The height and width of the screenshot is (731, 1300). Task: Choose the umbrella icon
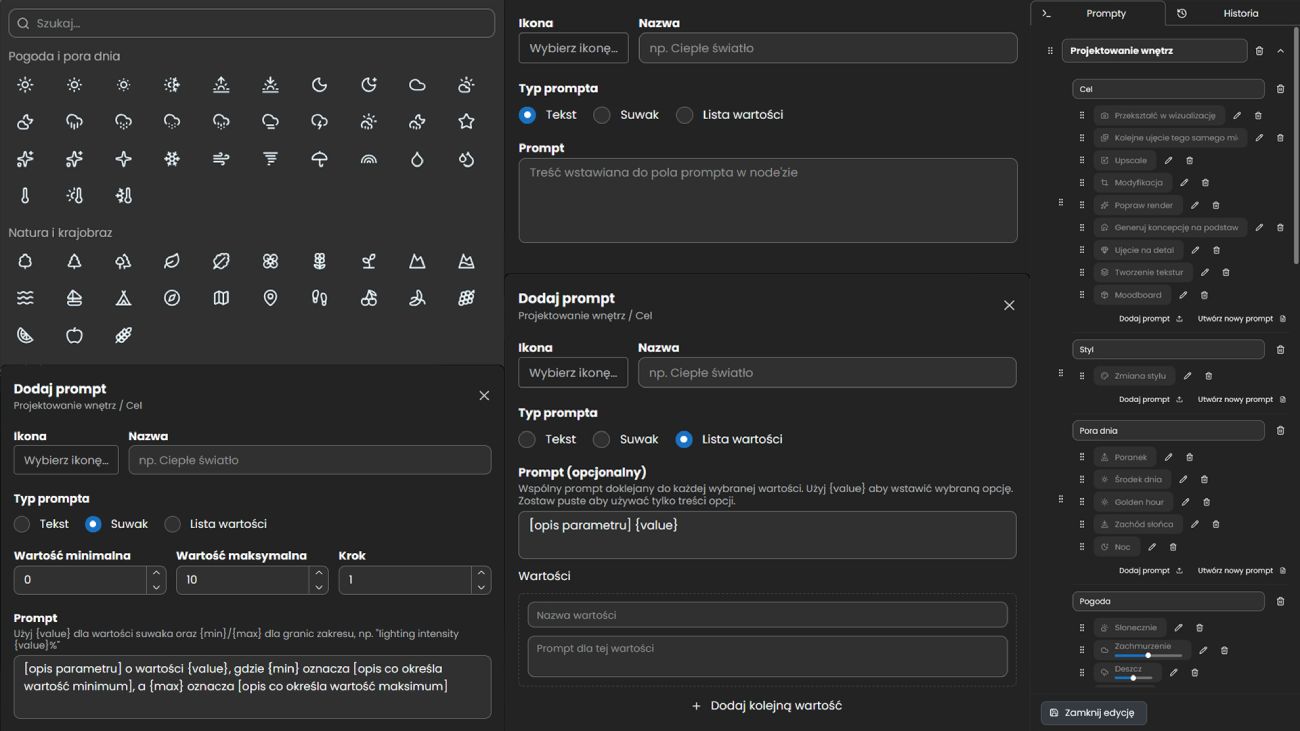point(319,159)
